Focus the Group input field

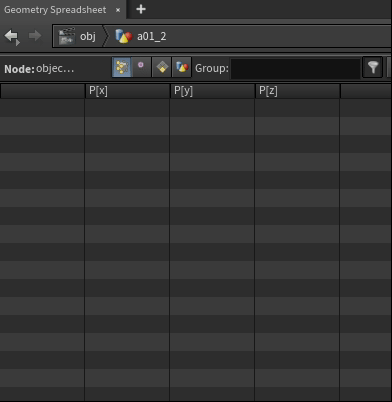click(x=296, y=68)
